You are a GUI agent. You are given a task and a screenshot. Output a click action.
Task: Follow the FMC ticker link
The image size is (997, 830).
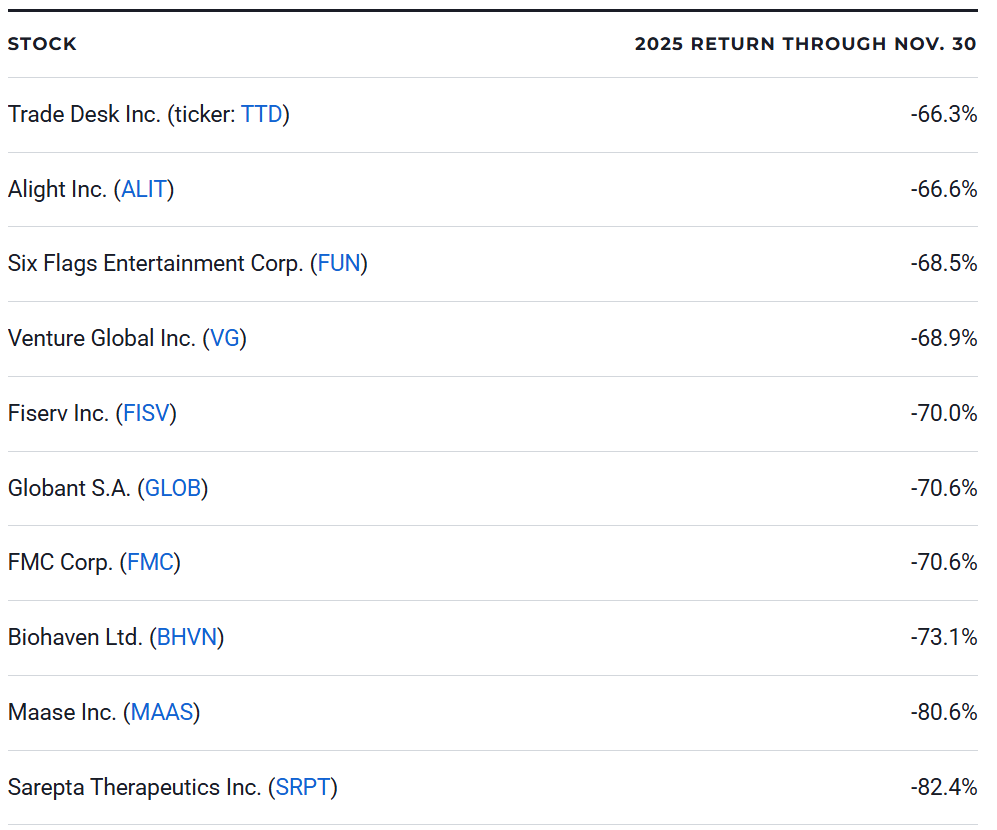pos(151,562)
